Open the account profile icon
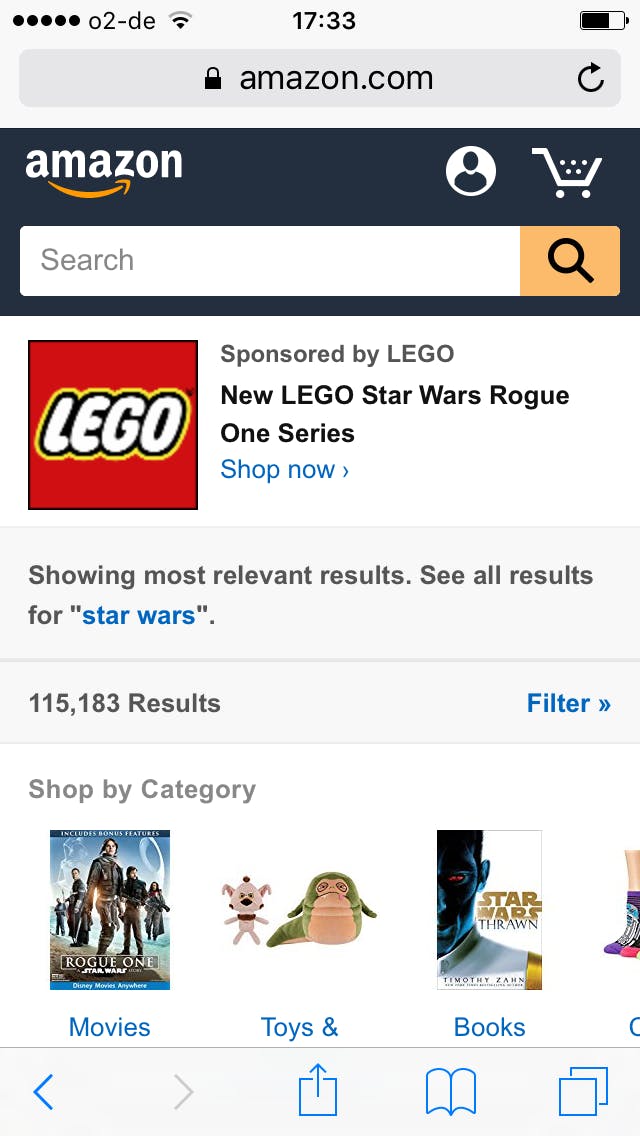The width and height of the screenshot is (640, 1136). (x=470, y=171)
